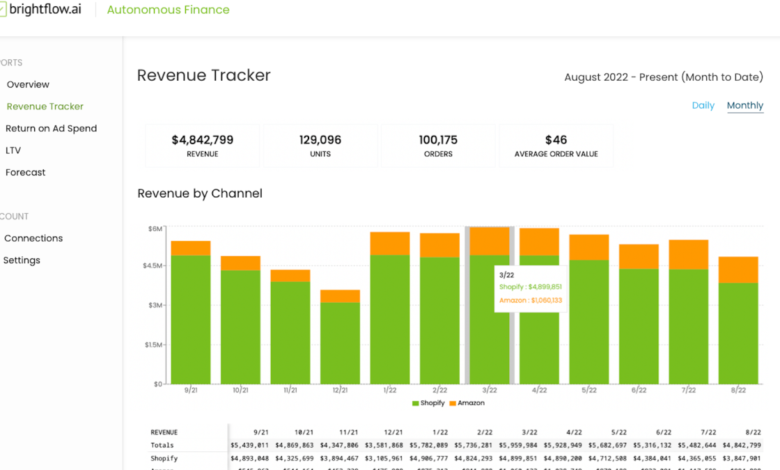Open Connections under Account
This screenshot has width=780, height=470.
coord(33,238)
